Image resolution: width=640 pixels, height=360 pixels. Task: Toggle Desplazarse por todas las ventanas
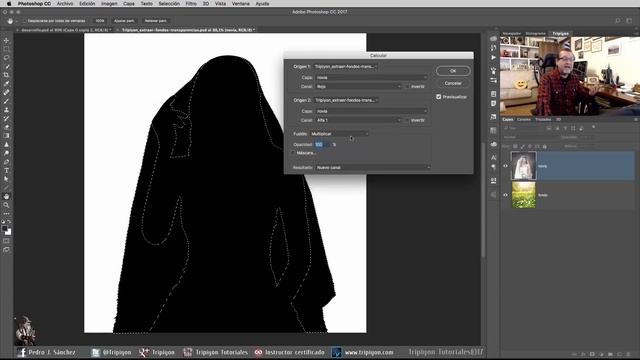pyautogui.click(x=24, y=20)
